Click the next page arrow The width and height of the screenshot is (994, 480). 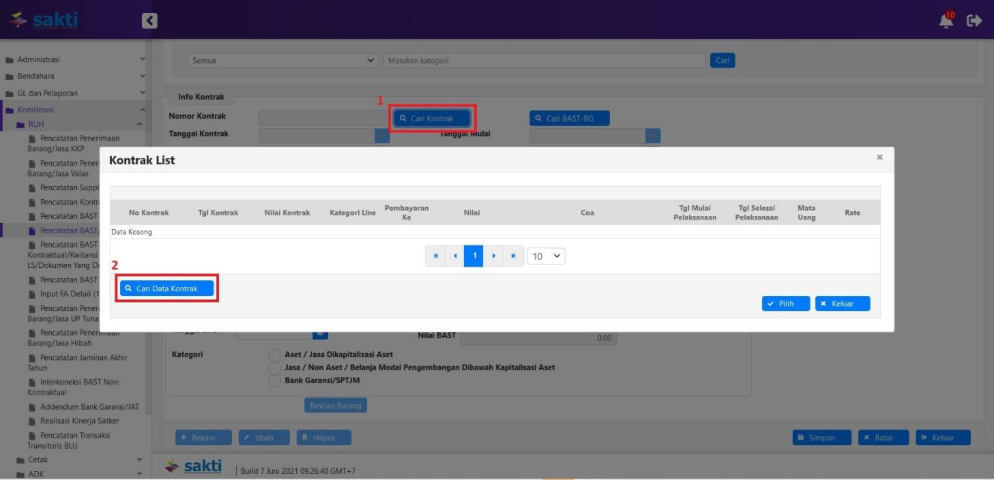click(x=493, y=256)
